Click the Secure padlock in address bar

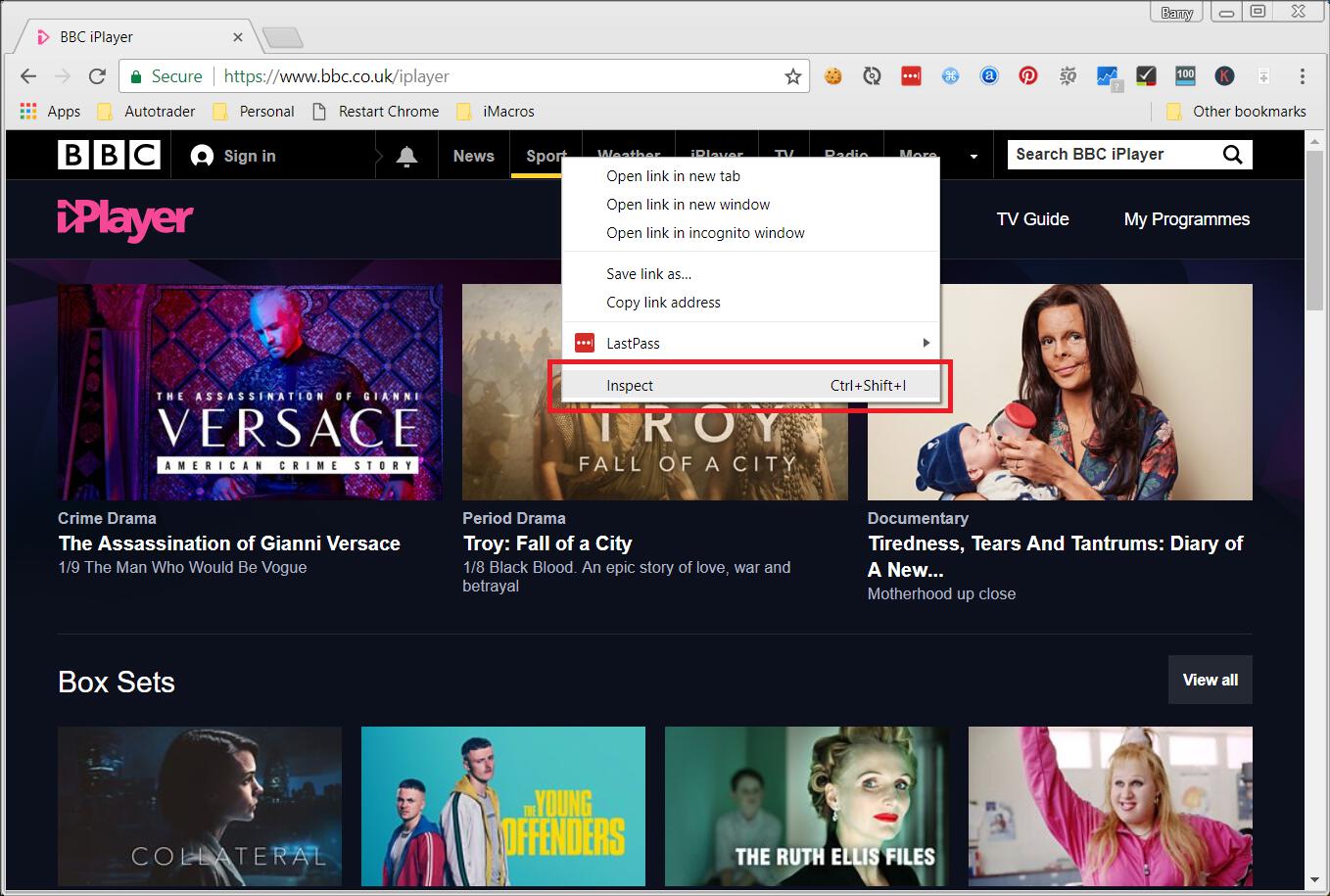135,76
